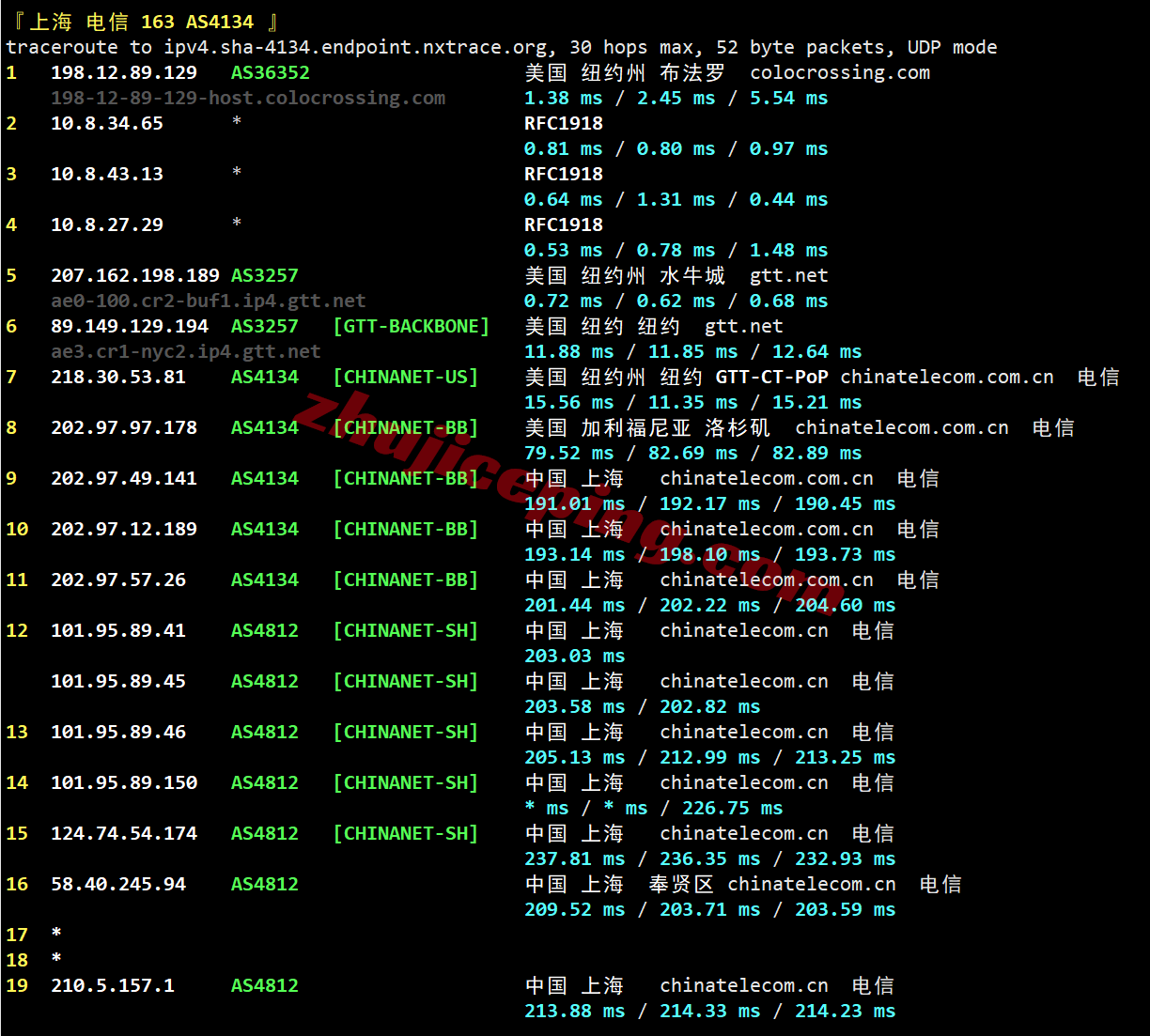Viewport: 1150px width, 1036px height.
Task: Click the colocrossing.com domain on hop 1
Action: [x=840, y=73]
